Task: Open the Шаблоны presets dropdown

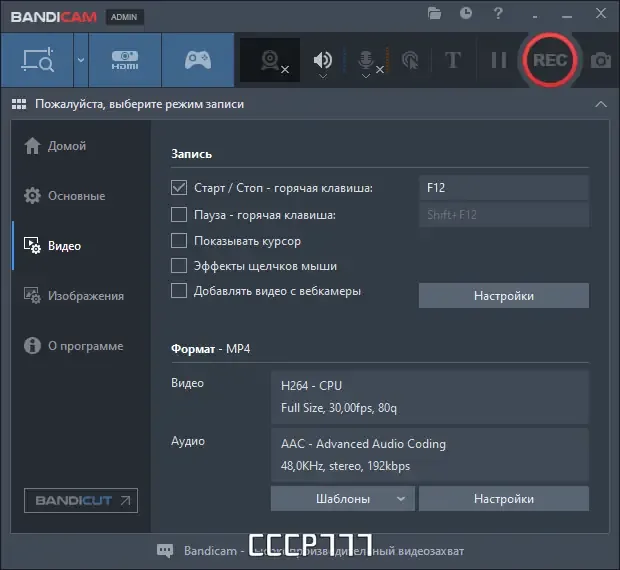Action: pos(342,498)
